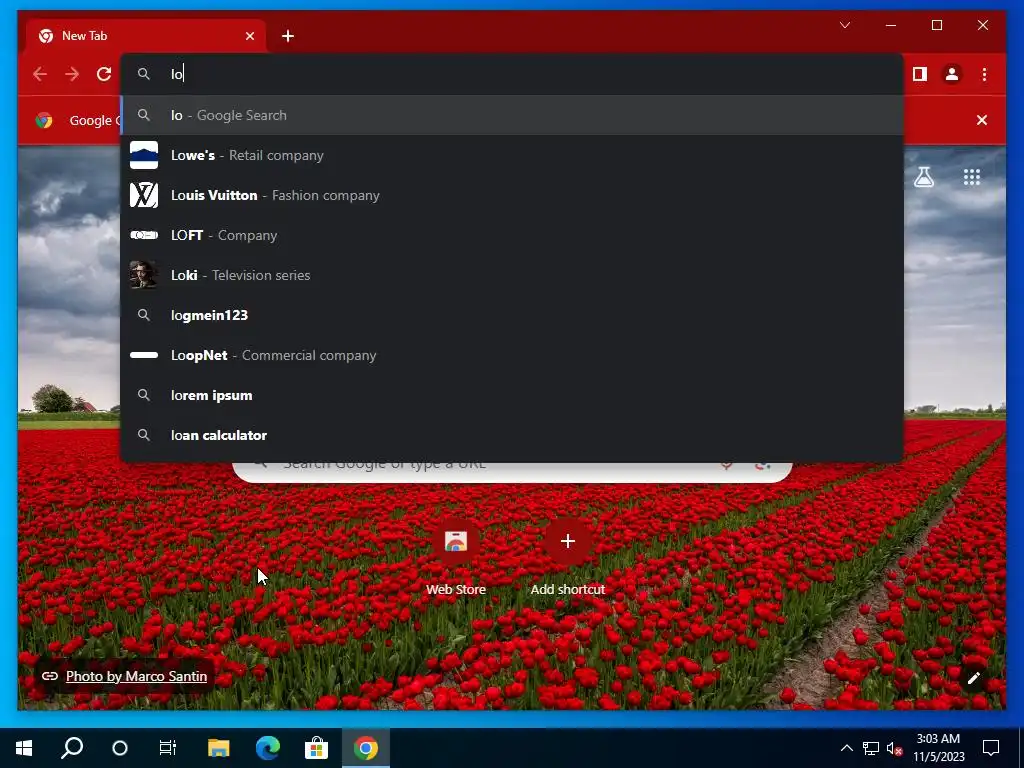Screen dimensions: 1024x768
Task: Click the Loki poster thumbnail
Action: point(144,275)
